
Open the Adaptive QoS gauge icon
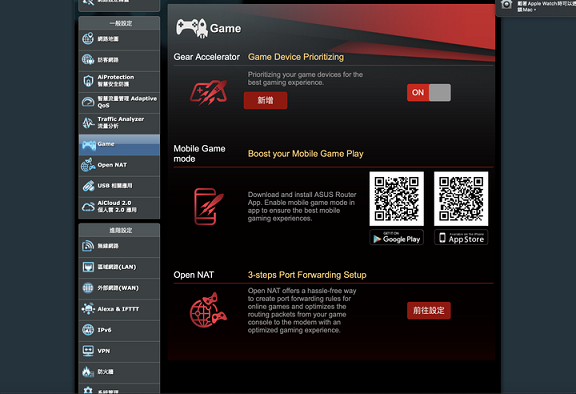point(88,102)
